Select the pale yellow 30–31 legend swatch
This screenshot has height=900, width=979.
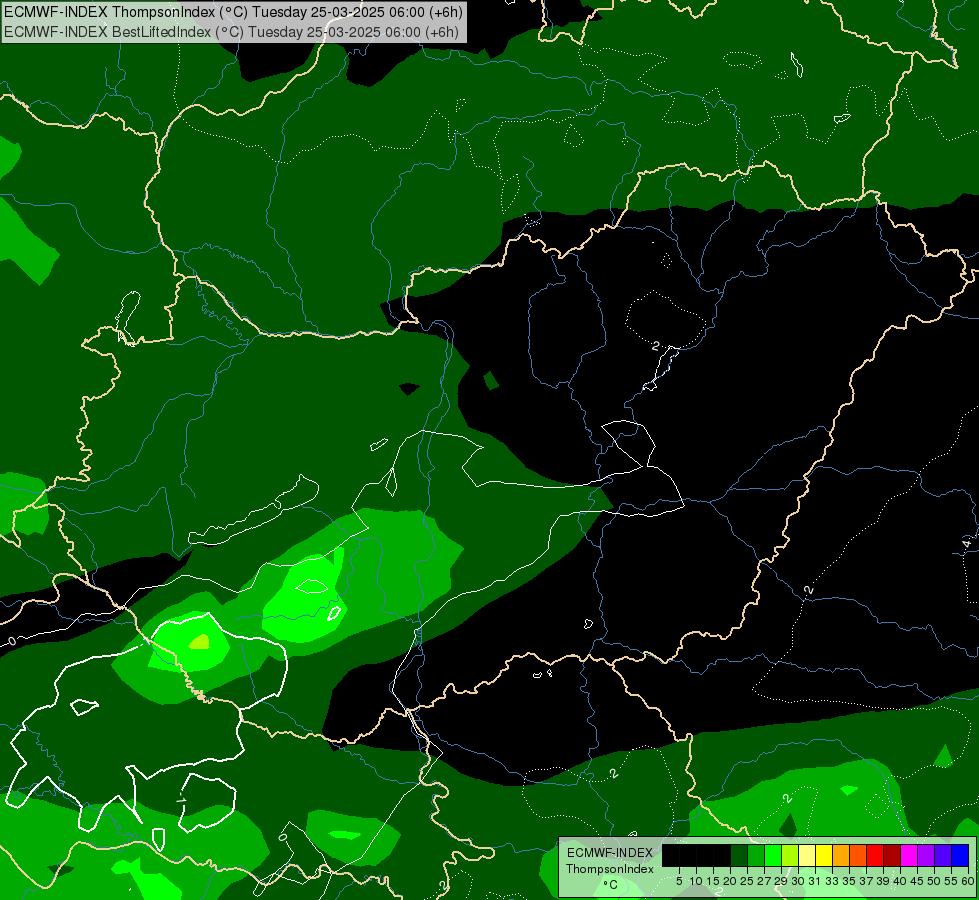tap(807, 855)
